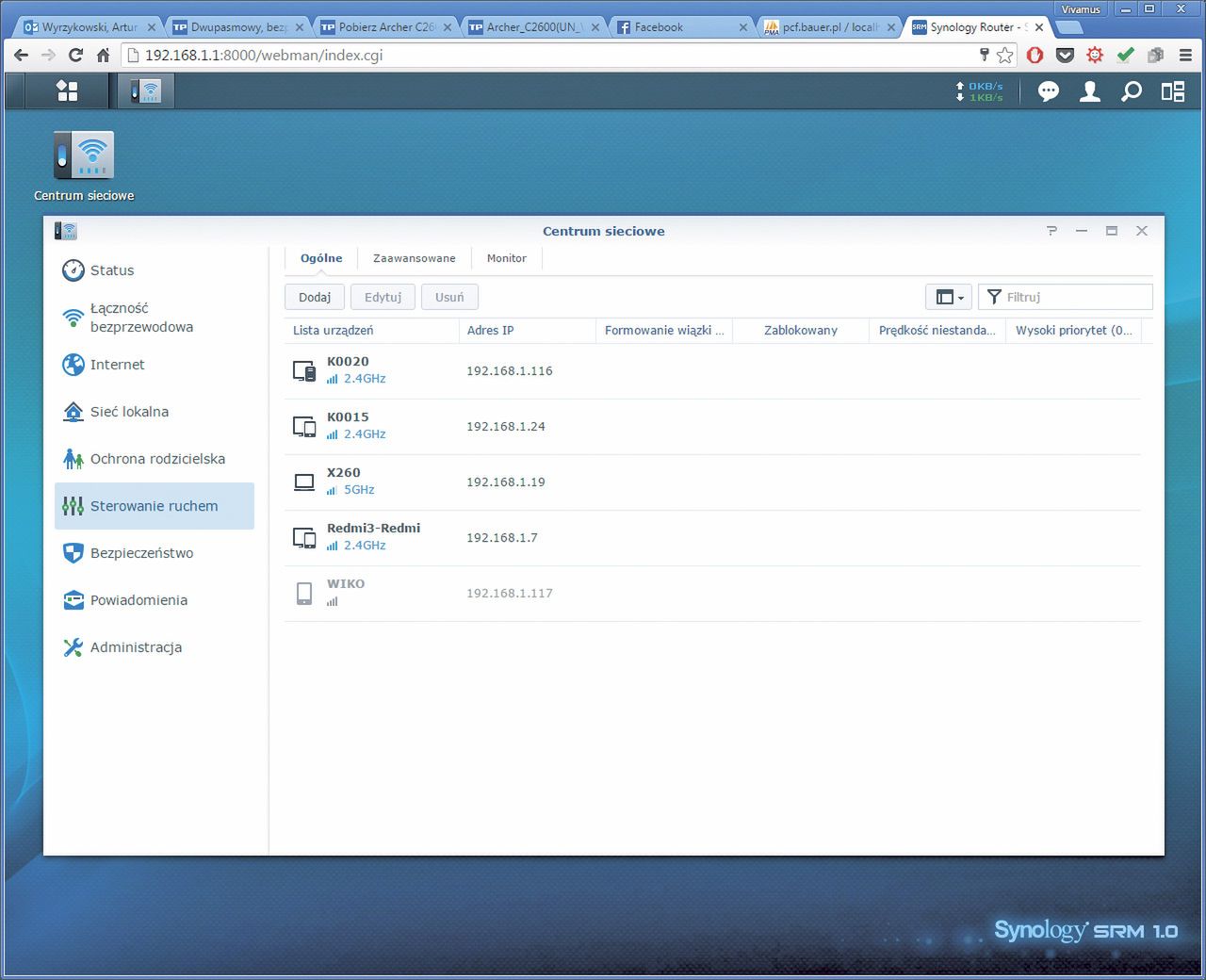The width and height of the screenshot is (1206, 980).
Task: Click the Network Center taskbar icon
Action: (146, 90)
